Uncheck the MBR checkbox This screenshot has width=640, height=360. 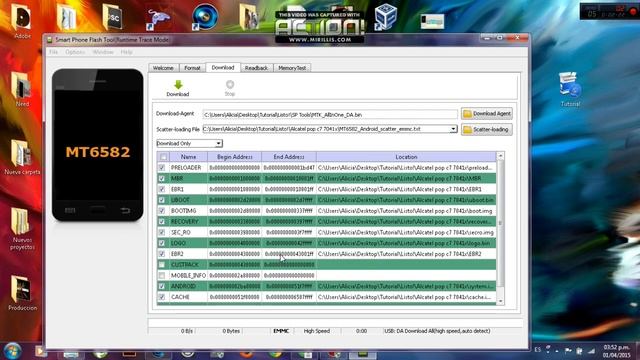(162, 178)
